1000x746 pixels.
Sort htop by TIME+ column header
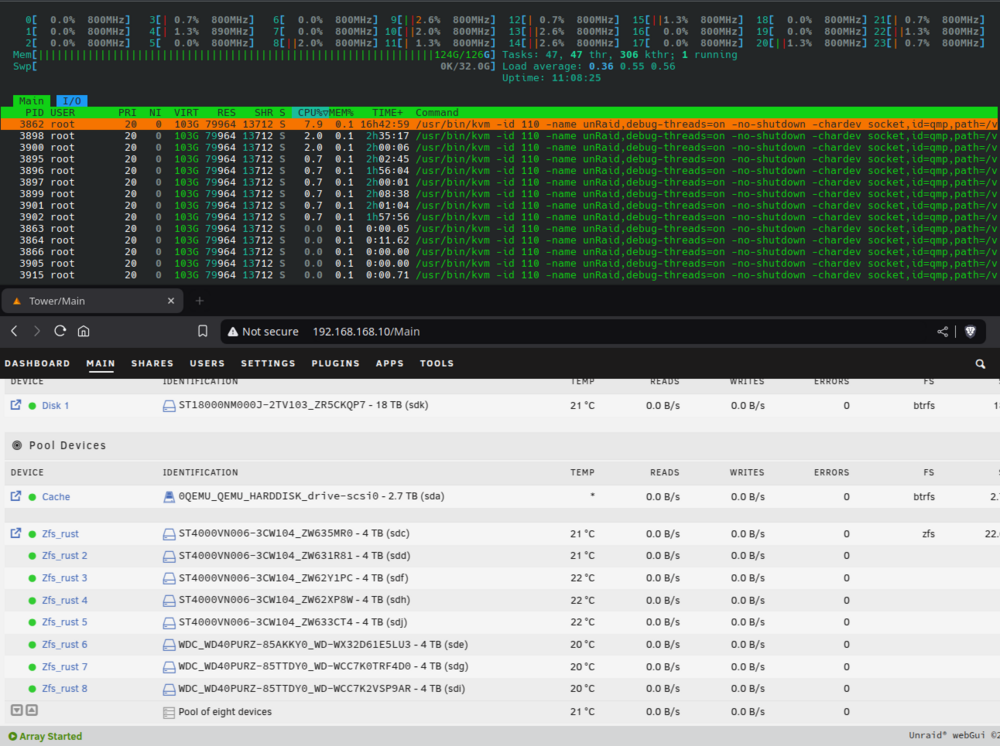click(x=388, y=112)
